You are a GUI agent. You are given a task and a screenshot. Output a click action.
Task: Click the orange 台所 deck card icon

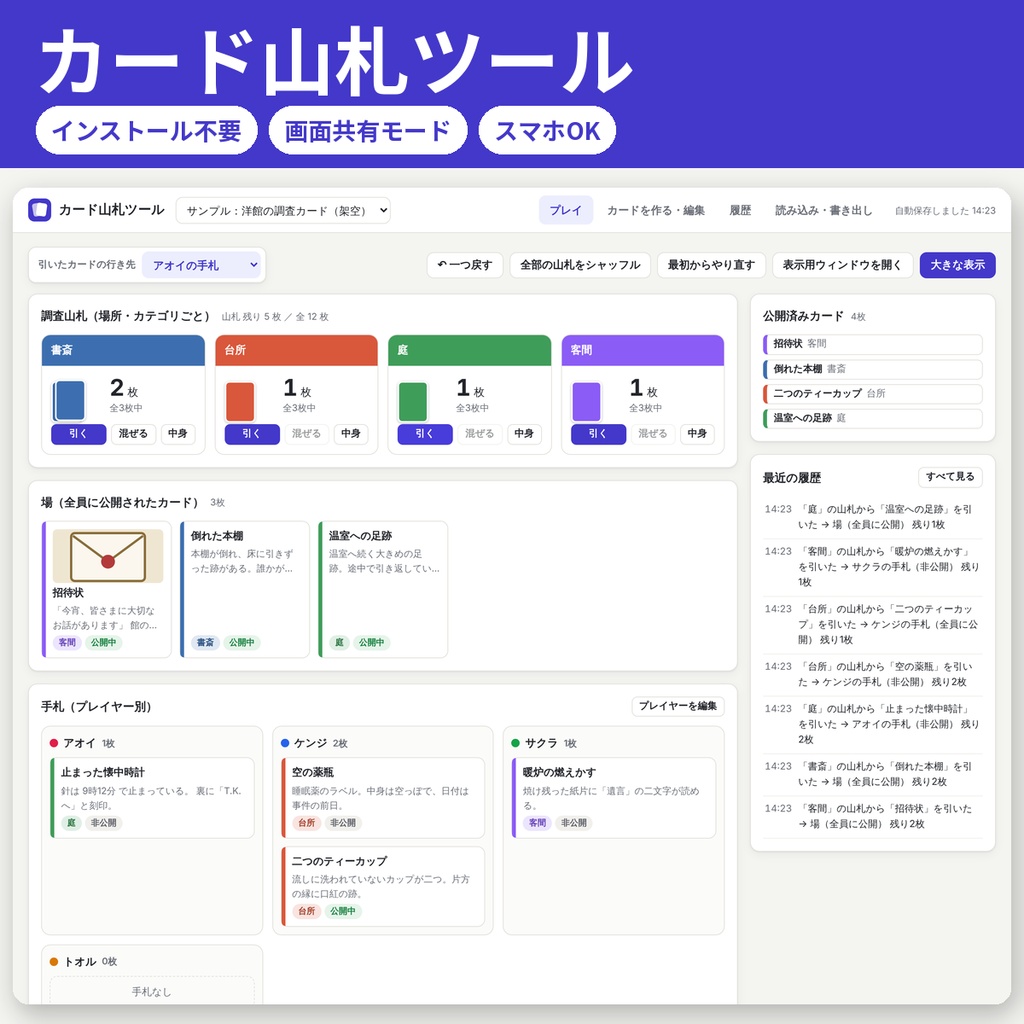240,401
